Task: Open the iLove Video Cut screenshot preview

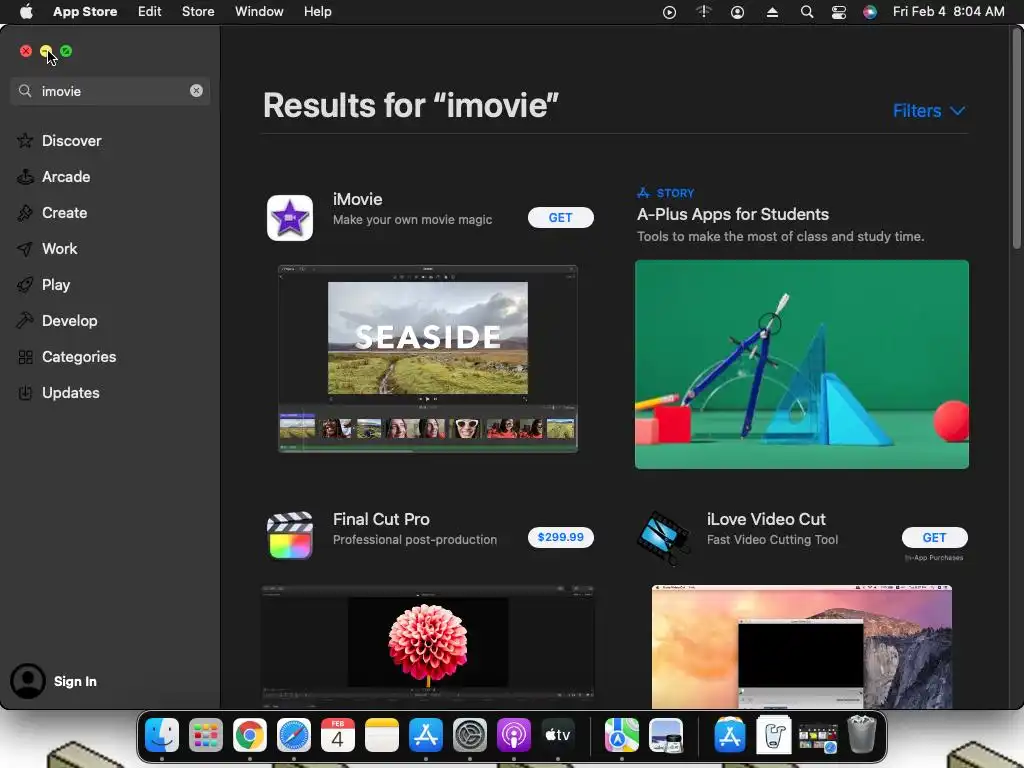Action: pos(801,647)
